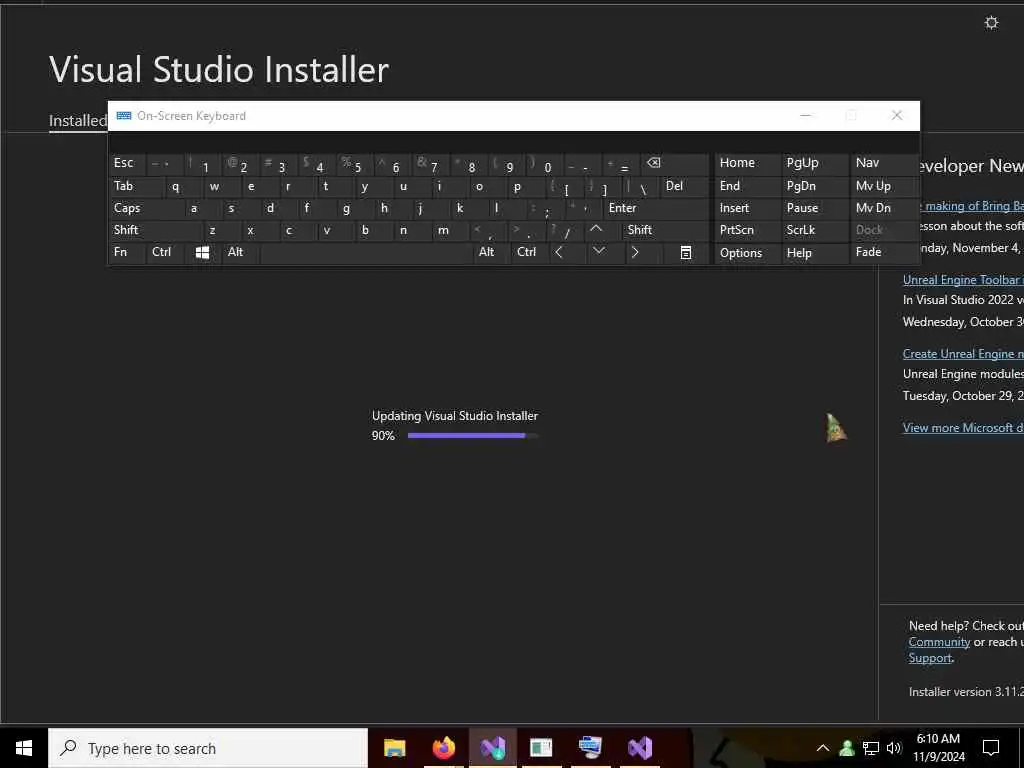Viewport: 1024px width, 768px height.
Task: Click the up arrow key on keyboard
Action: (x=596, y=230)
